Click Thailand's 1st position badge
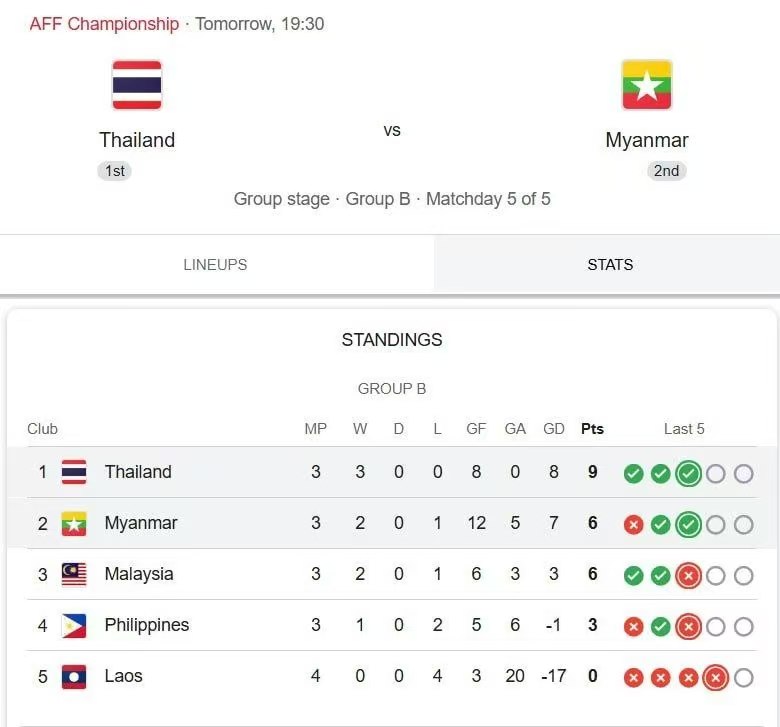 (114, 171)
